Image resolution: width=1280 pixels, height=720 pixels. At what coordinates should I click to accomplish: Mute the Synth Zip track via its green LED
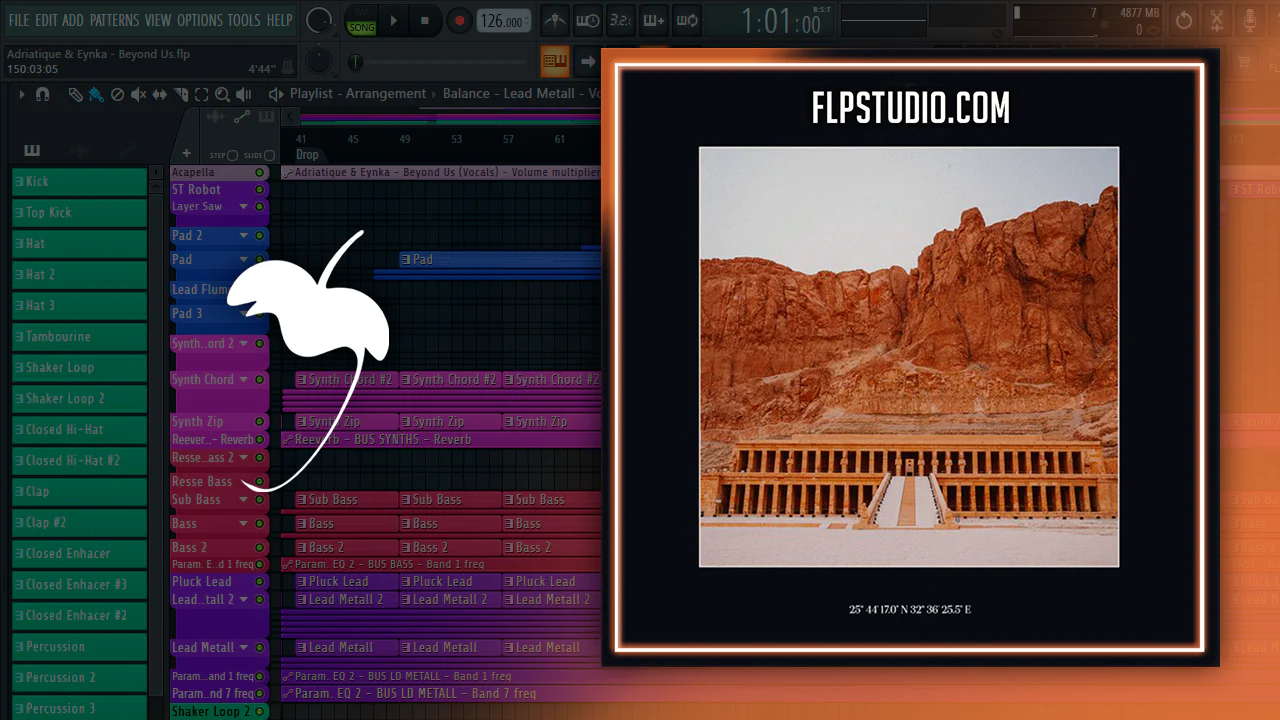pos(260,422)
